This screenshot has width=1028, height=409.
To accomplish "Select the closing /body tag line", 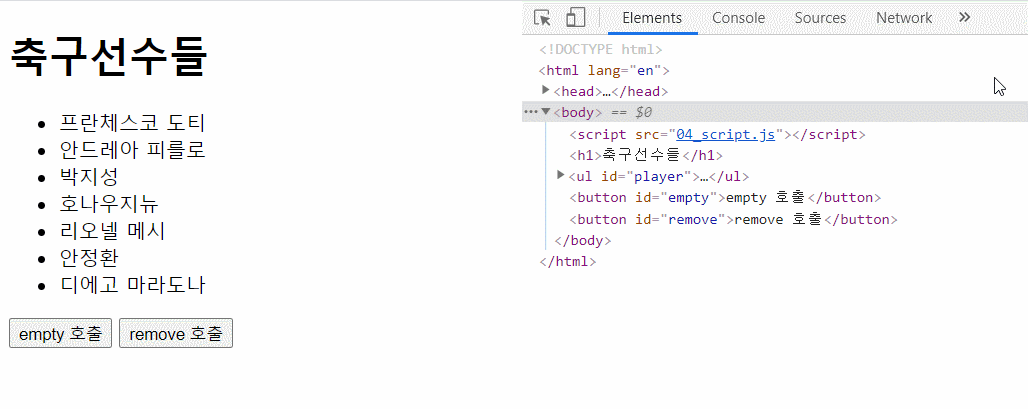I will point(582,241).
